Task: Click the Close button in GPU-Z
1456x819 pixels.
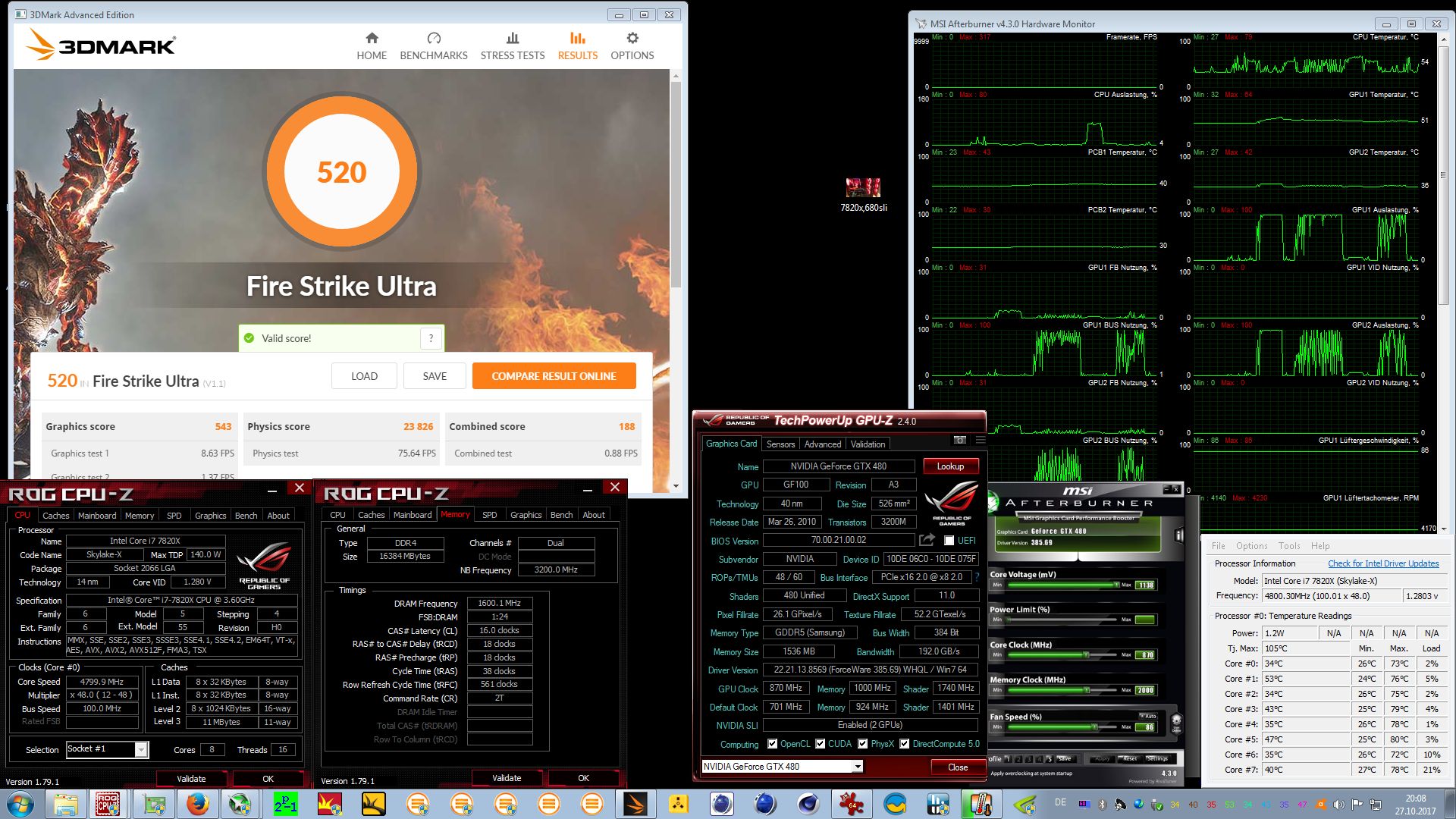Action: [x=958, y=767]
